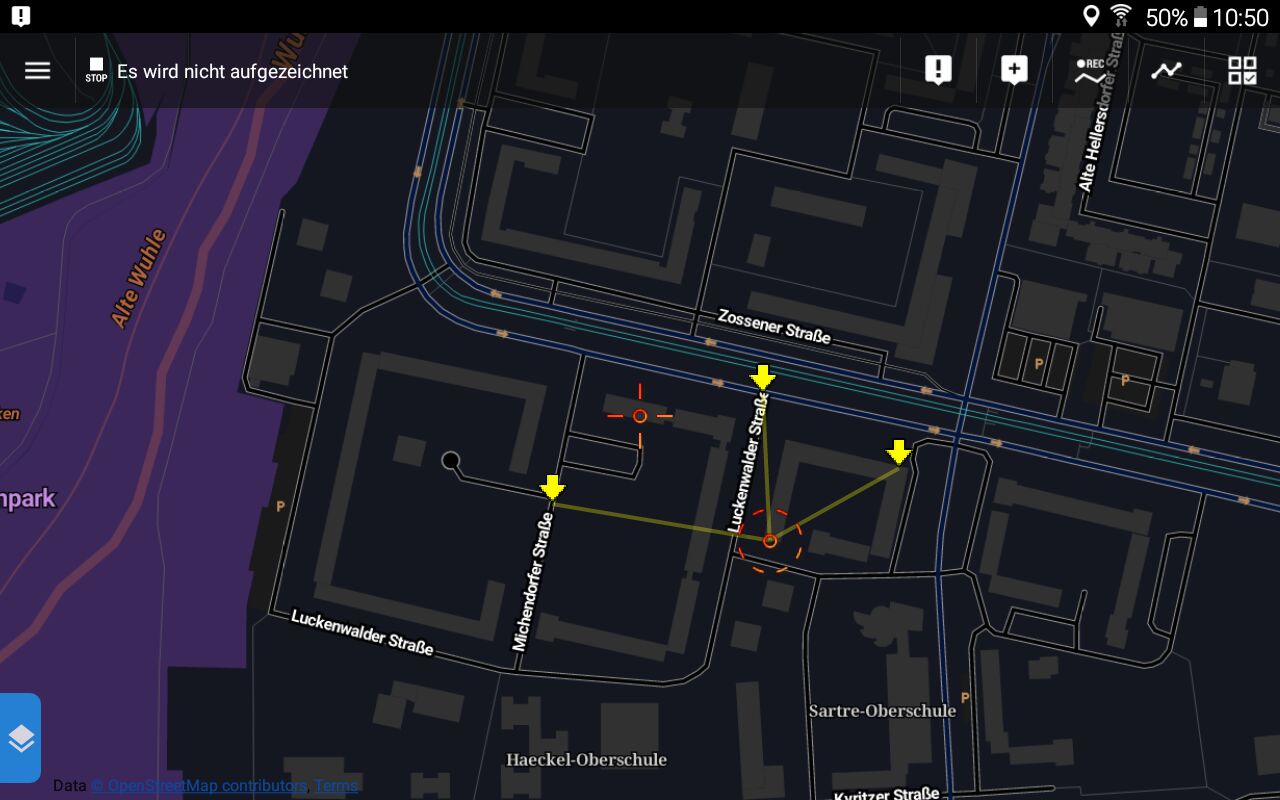The height and width of the screenshot is (800, 1280).
Task: Tap the 'Es wird nicht aufgezeichnet' status text
Action: coord(232,72)
